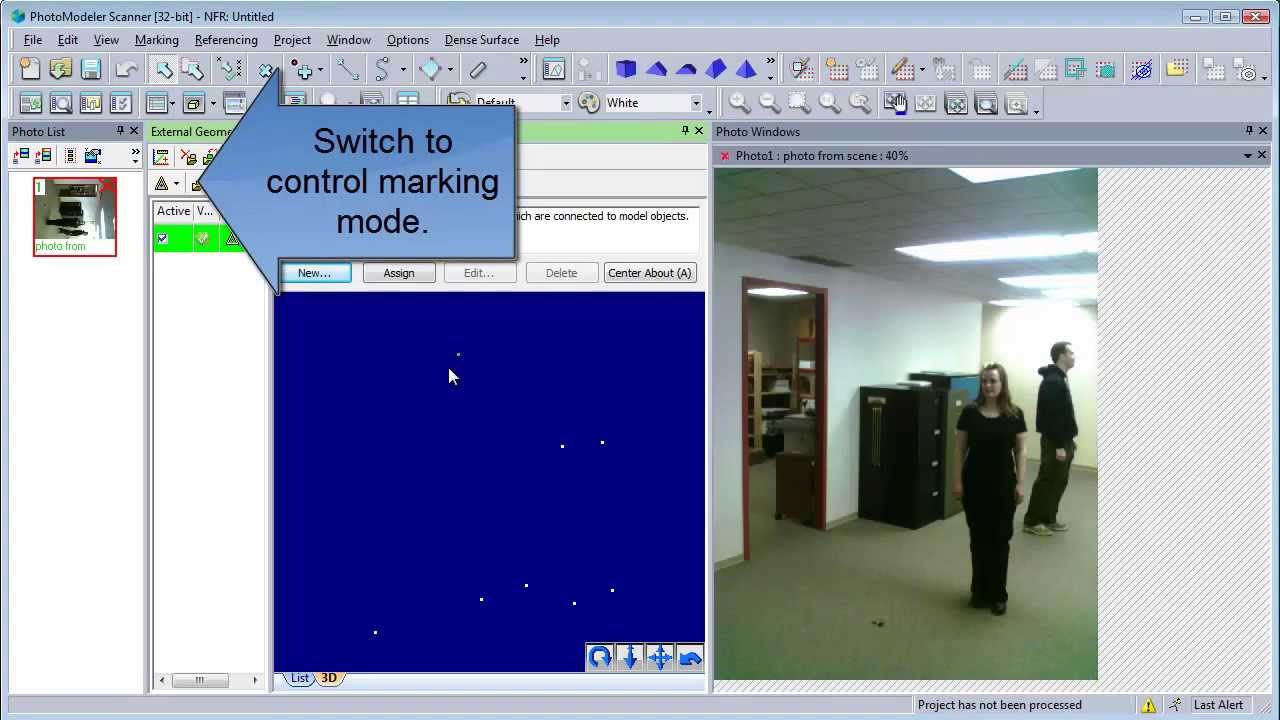This screenshot has height=720, width=1280.
Task: Click the first Photo List toolbar icon
Action: (20, 156)
